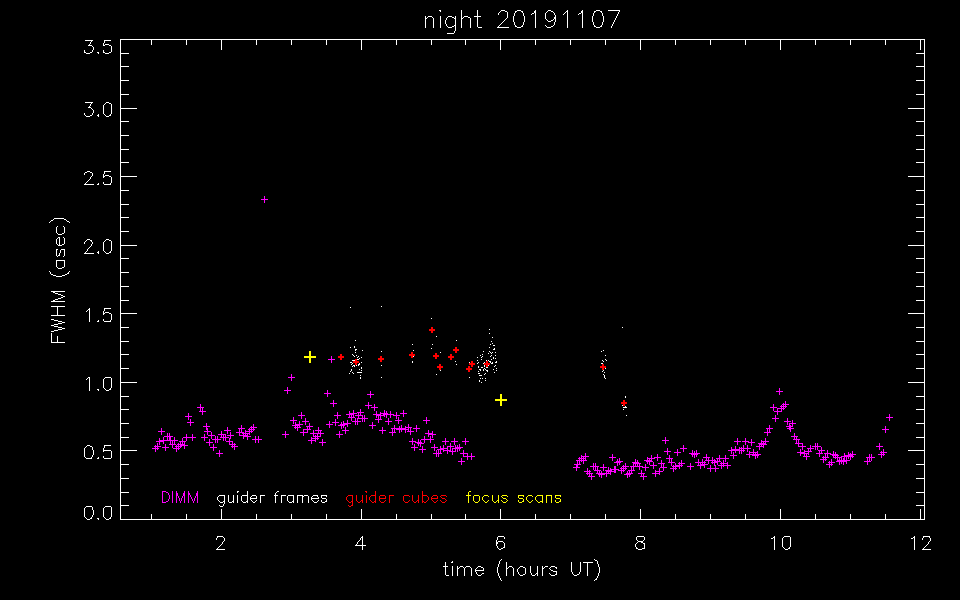
Task: Click the x-axis tick label '10'
Action: [780, 543]
